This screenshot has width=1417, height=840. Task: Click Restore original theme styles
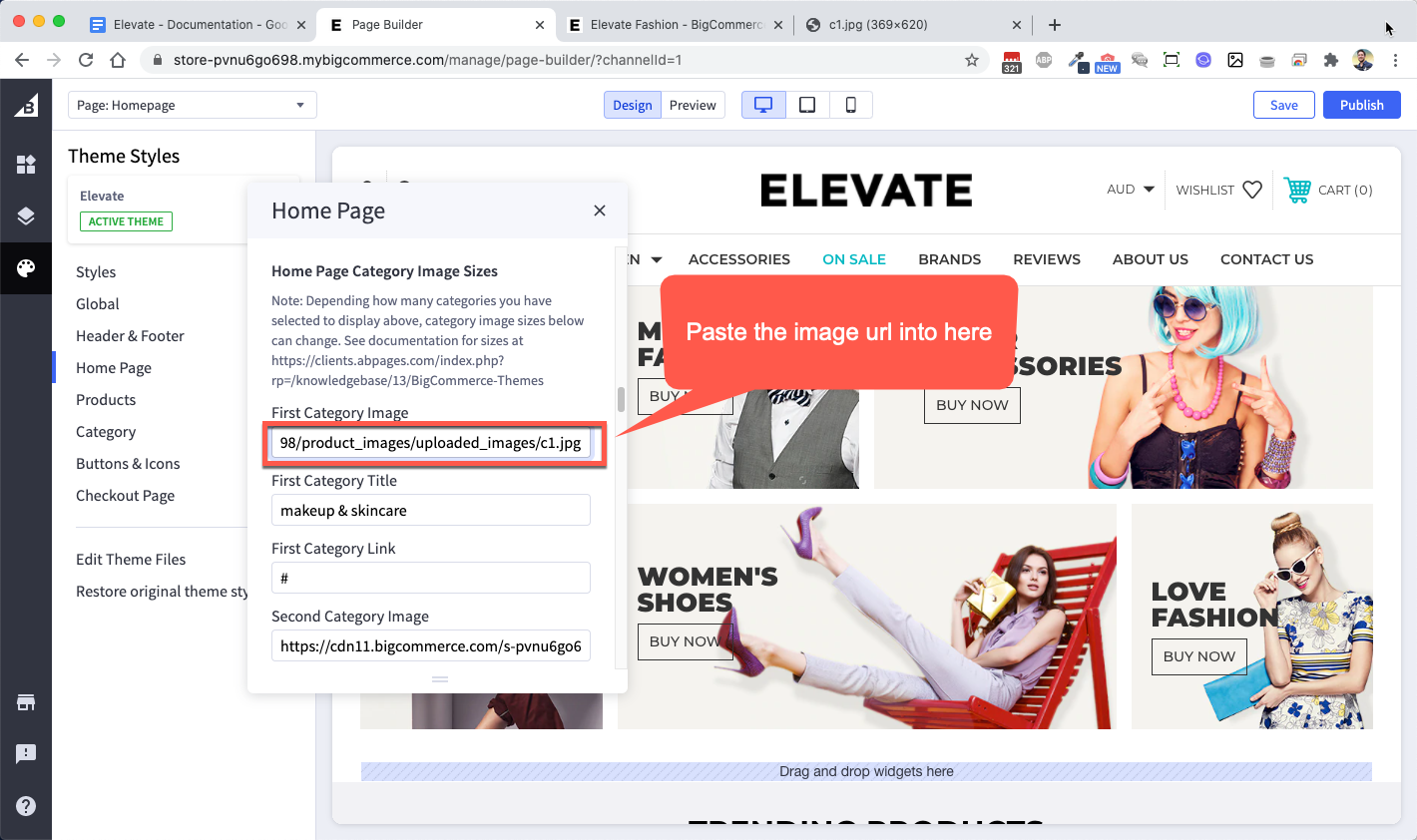coord(162,592)
